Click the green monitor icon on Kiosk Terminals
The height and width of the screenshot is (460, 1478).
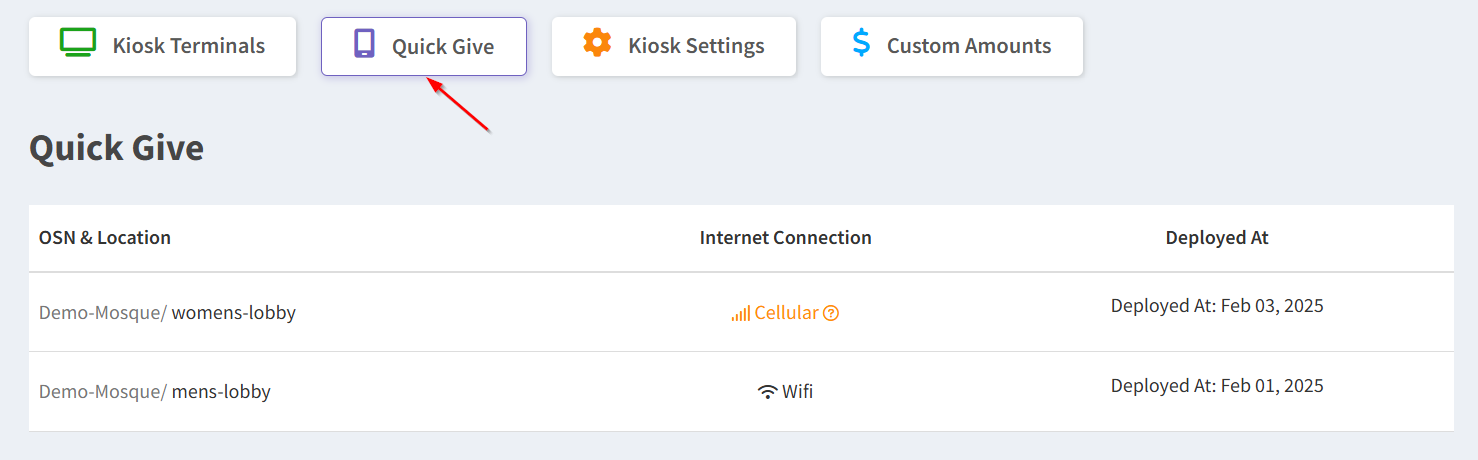tap(77, 43)
